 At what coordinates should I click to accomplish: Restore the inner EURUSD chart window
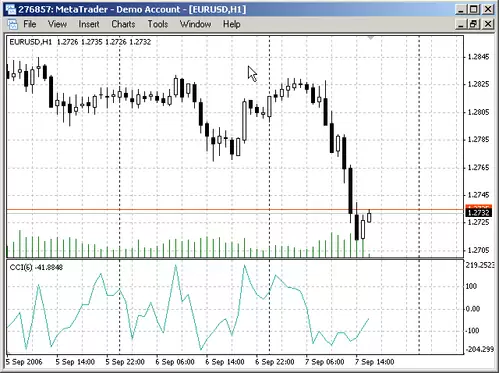point(474,24)
